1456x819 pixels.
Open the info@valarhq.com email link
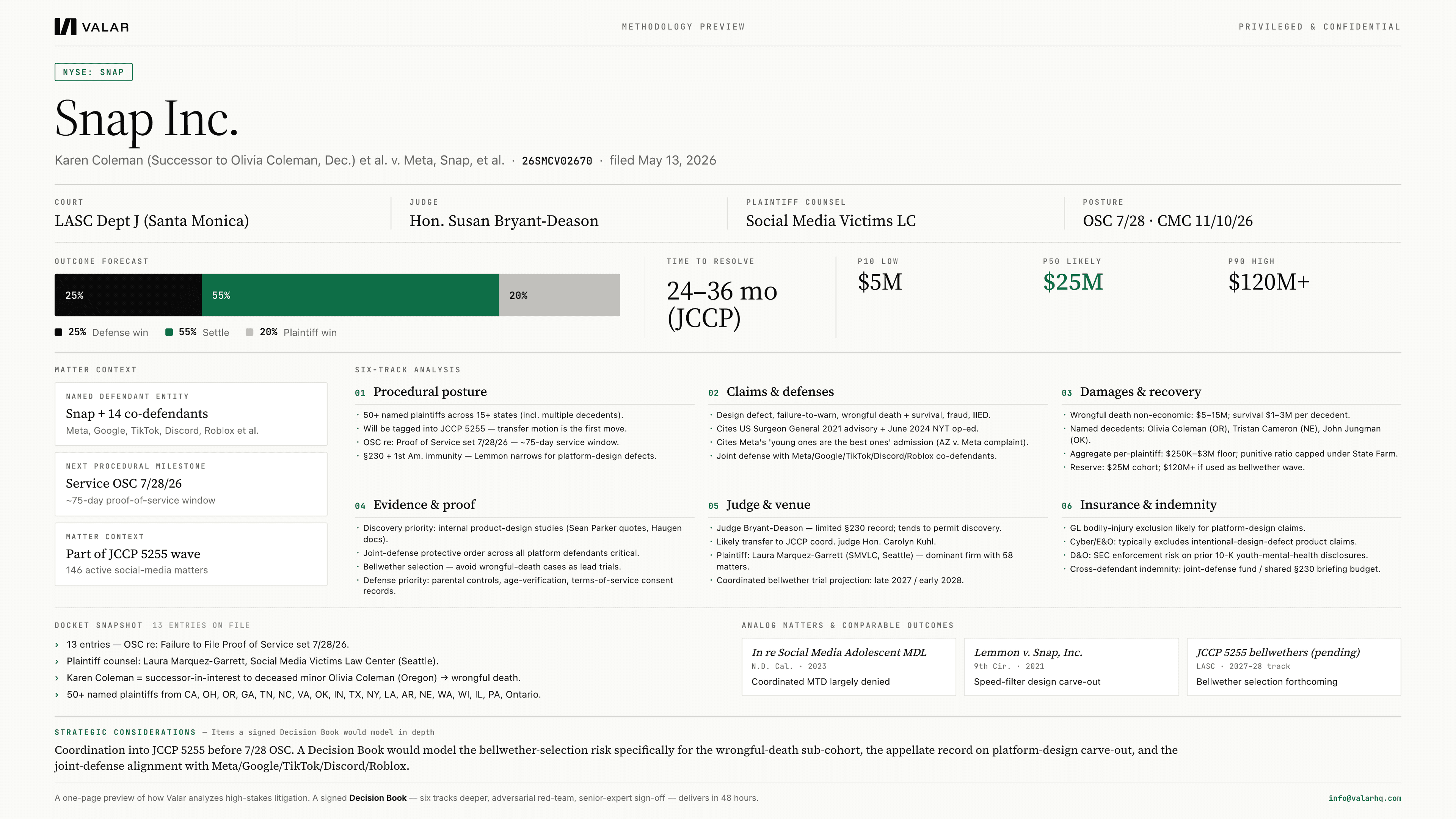point(1365,798)
